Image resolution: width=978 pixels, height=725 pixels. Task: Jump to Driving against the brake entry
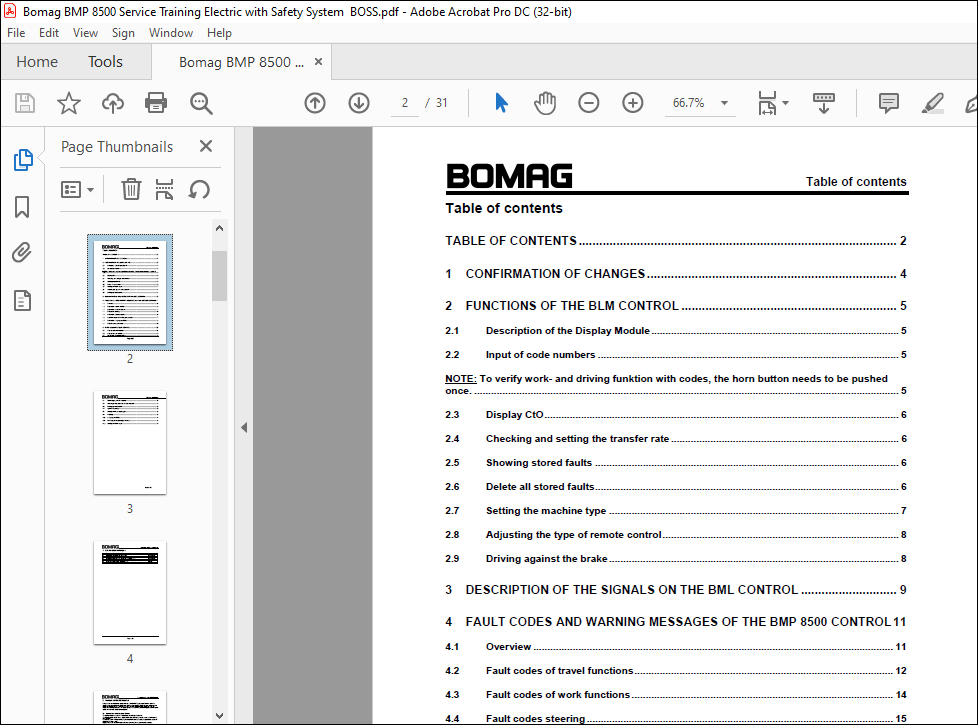[675, 559]
